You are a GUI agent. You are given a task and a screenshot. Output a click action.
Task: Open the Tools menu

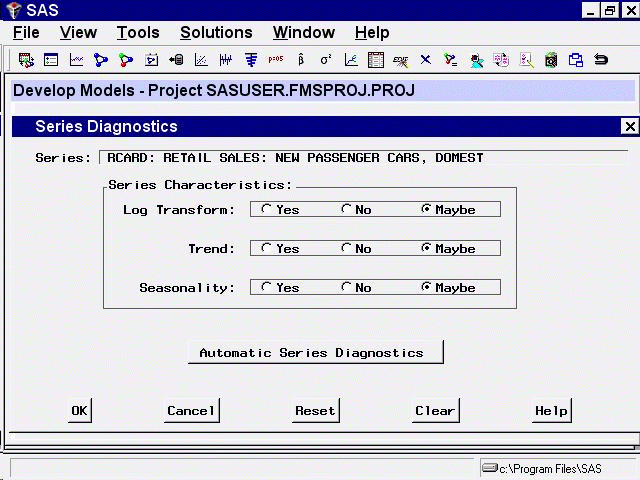pyautogui.click(x=138, y=33)
